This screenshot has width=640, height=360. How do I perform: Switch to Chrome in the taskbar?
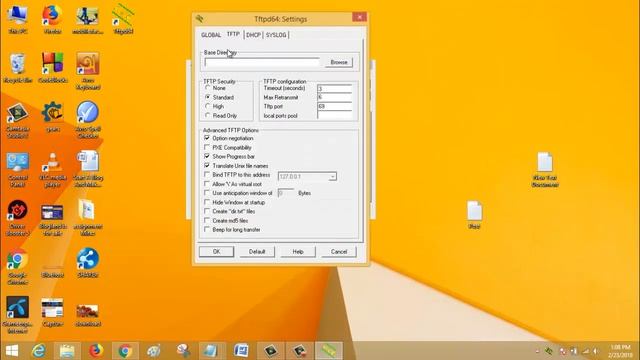tap(125, 351)
